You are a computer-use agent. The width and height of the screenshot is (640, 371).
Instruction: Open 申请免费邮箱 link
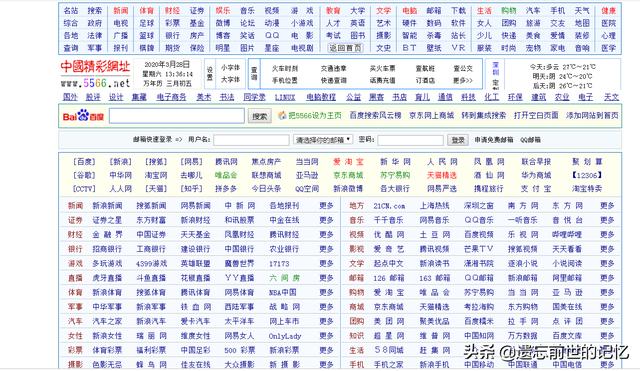[493, 140]
